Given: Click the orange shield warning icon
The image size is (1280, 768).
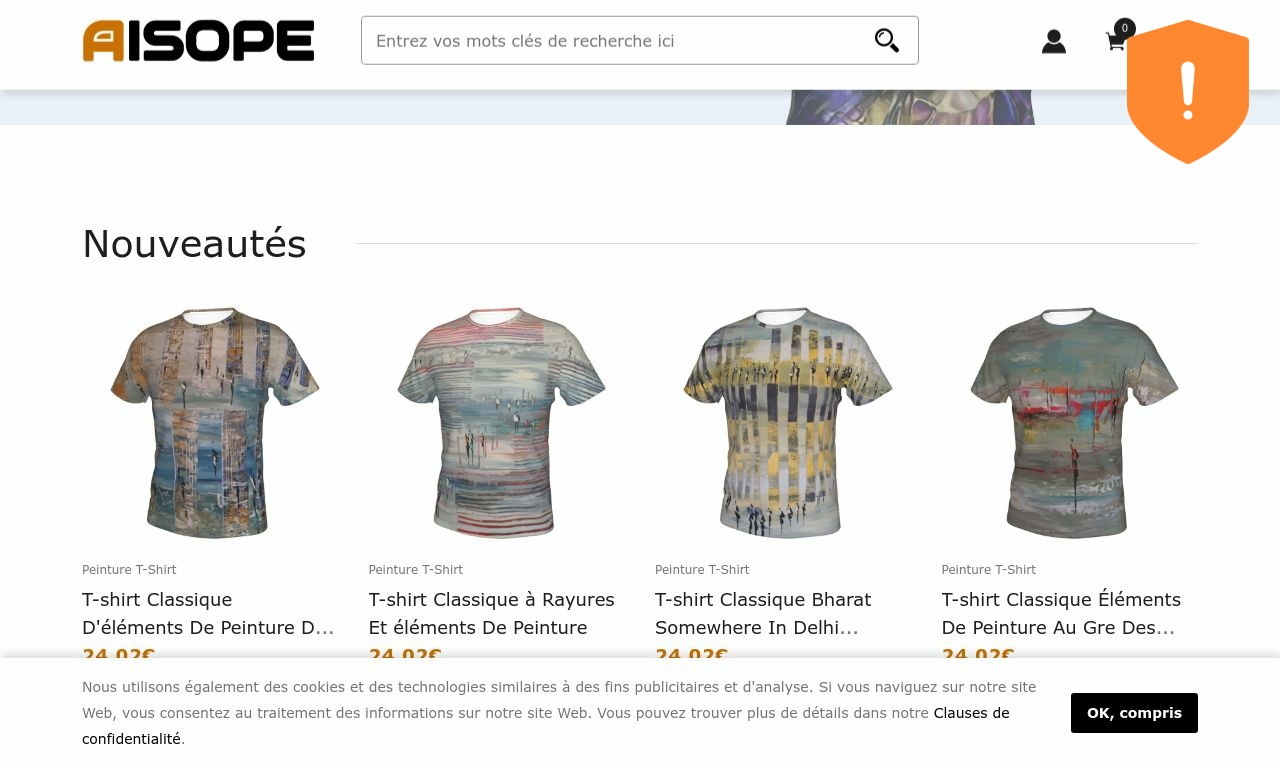Looking at the screenshot, I should click(1188, 92).
